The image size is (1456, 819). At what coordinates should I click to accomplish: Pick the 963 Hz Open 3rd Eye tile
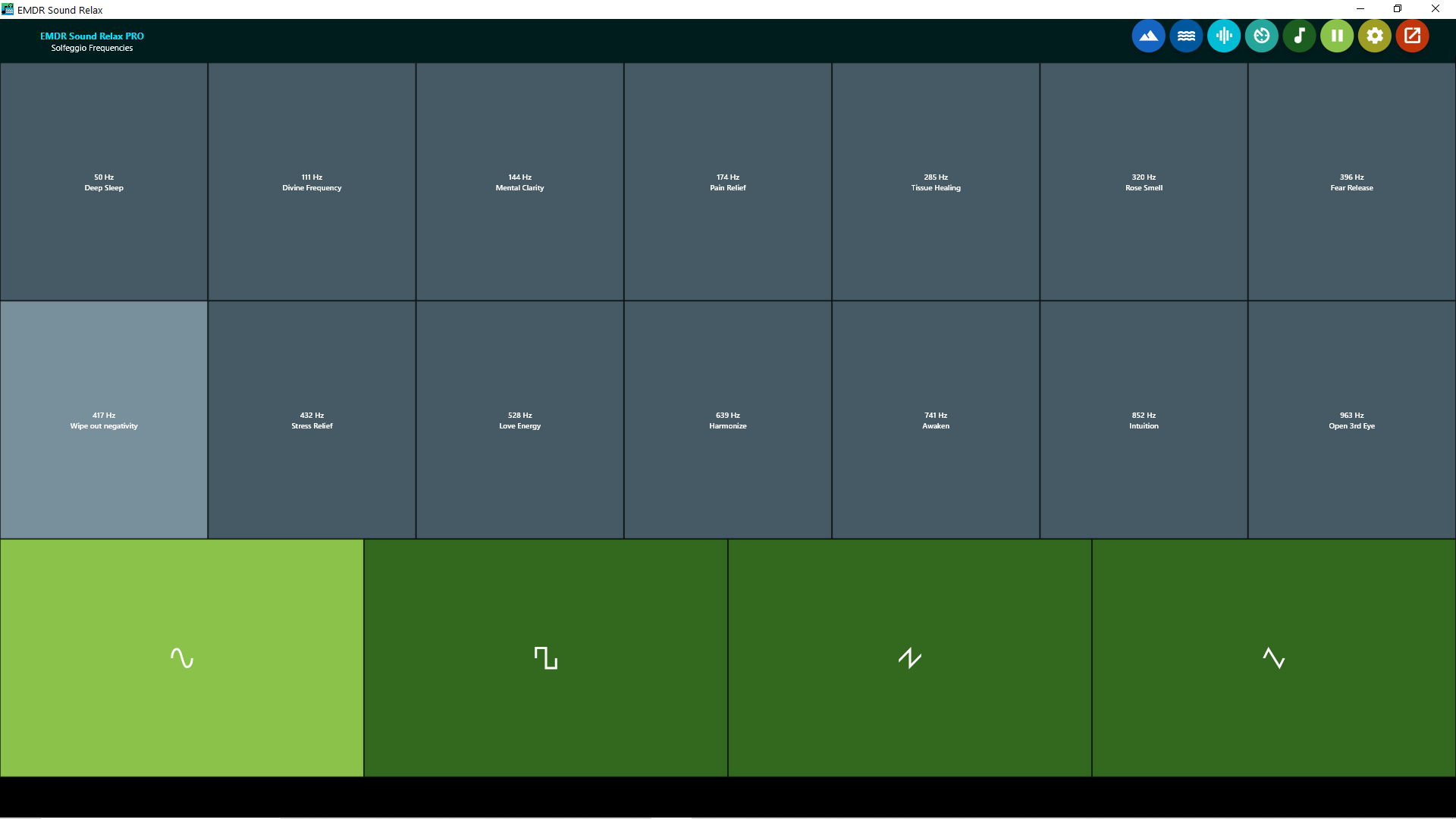point(1351,420)
